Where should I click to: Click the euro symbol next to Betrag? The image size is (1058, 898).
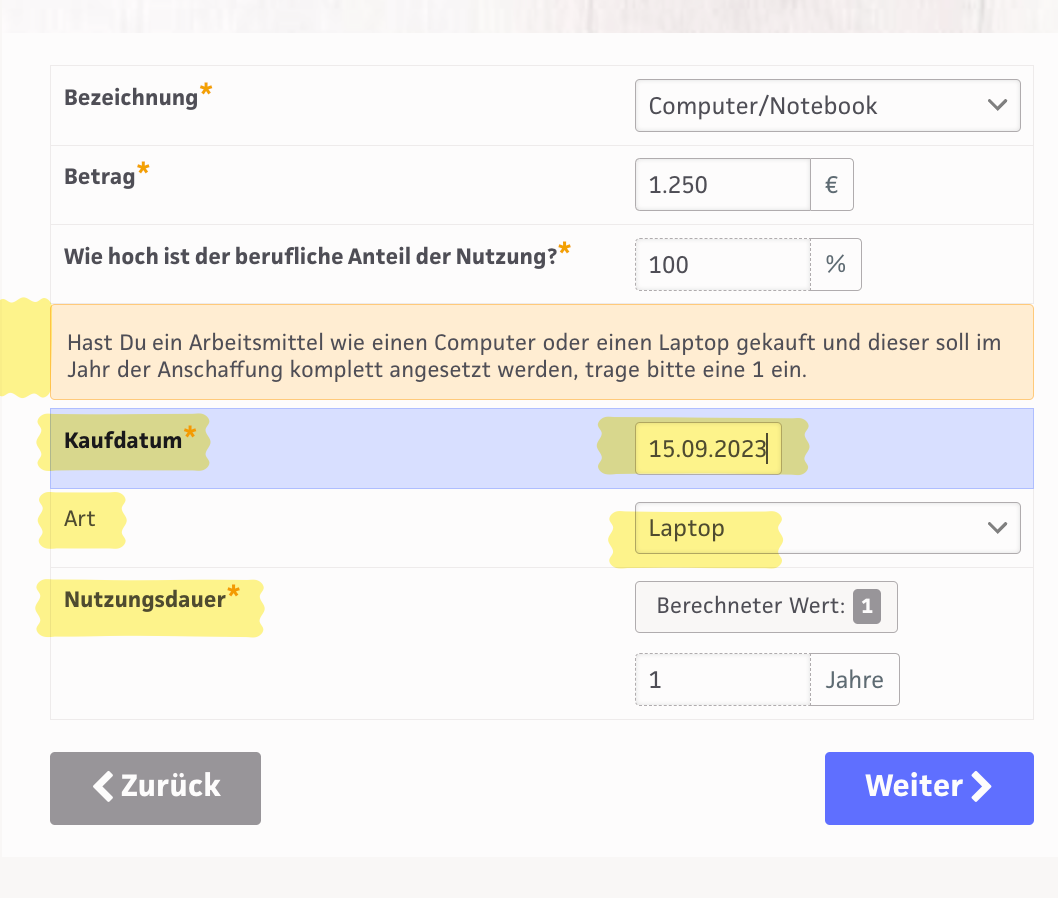click(x=831, y=185)
